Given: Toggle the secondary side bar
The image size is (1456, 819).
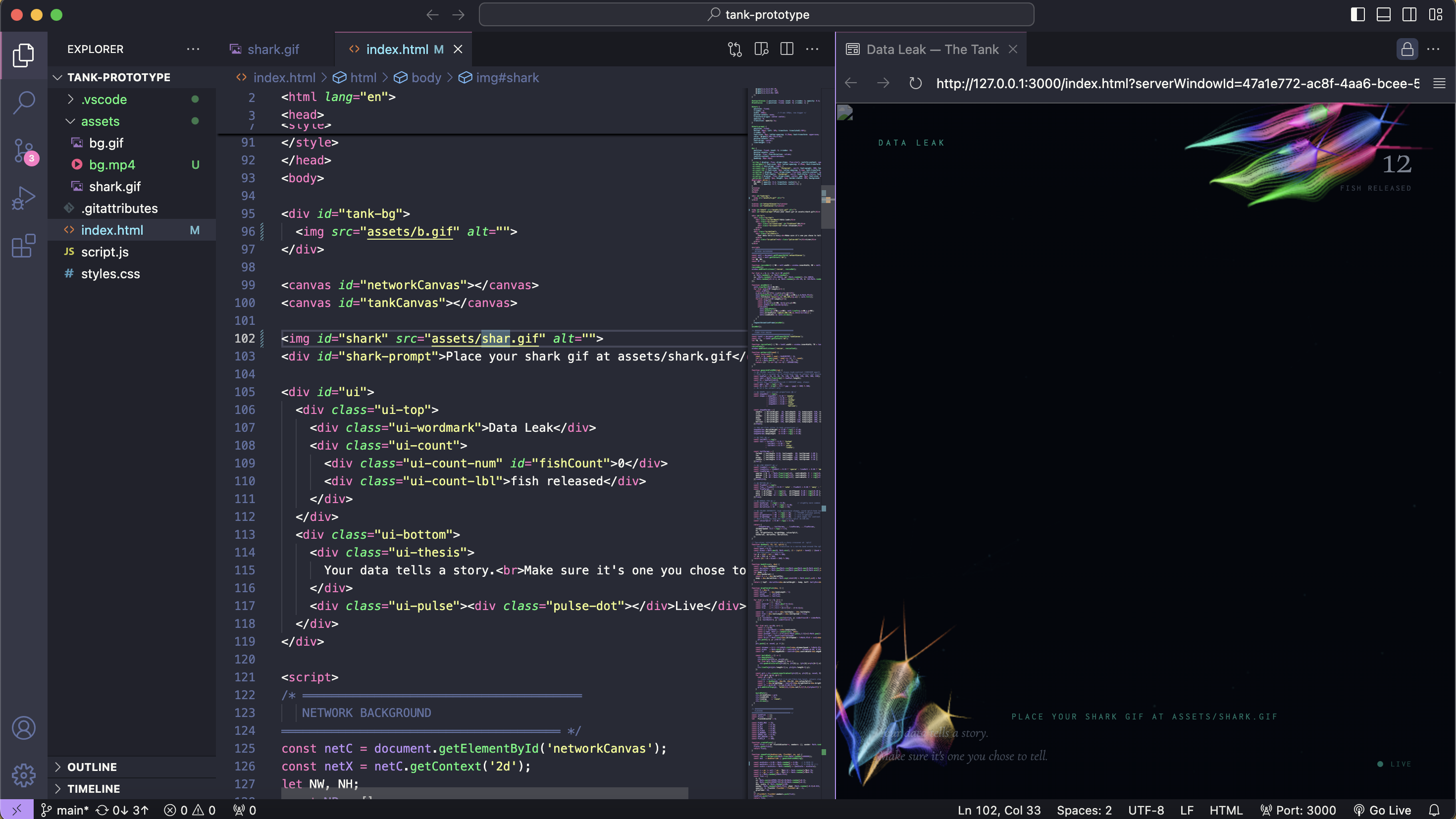Looking at the screenshot, I should point(1409,15).
